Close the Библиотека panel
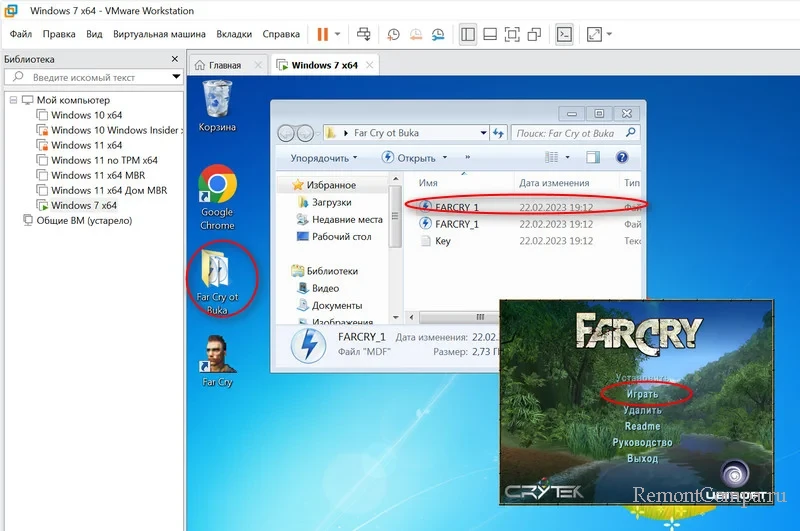The height and width of the screenshot is (531, 800). click(174, 59)
